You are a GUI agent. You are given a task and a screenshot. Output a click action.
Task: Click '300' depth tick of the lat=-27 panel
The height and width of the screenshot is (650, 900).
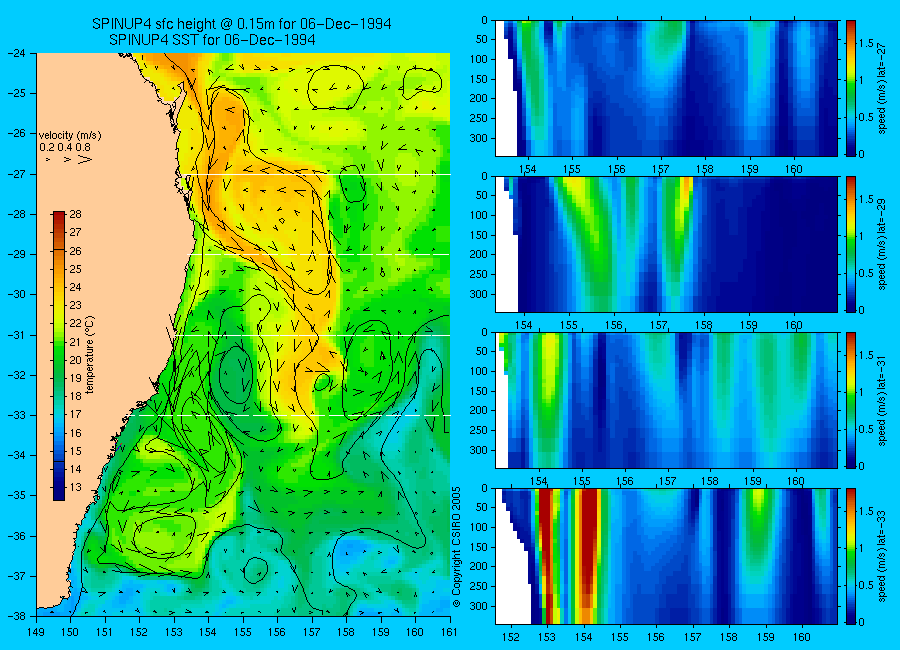click(478, 138)
